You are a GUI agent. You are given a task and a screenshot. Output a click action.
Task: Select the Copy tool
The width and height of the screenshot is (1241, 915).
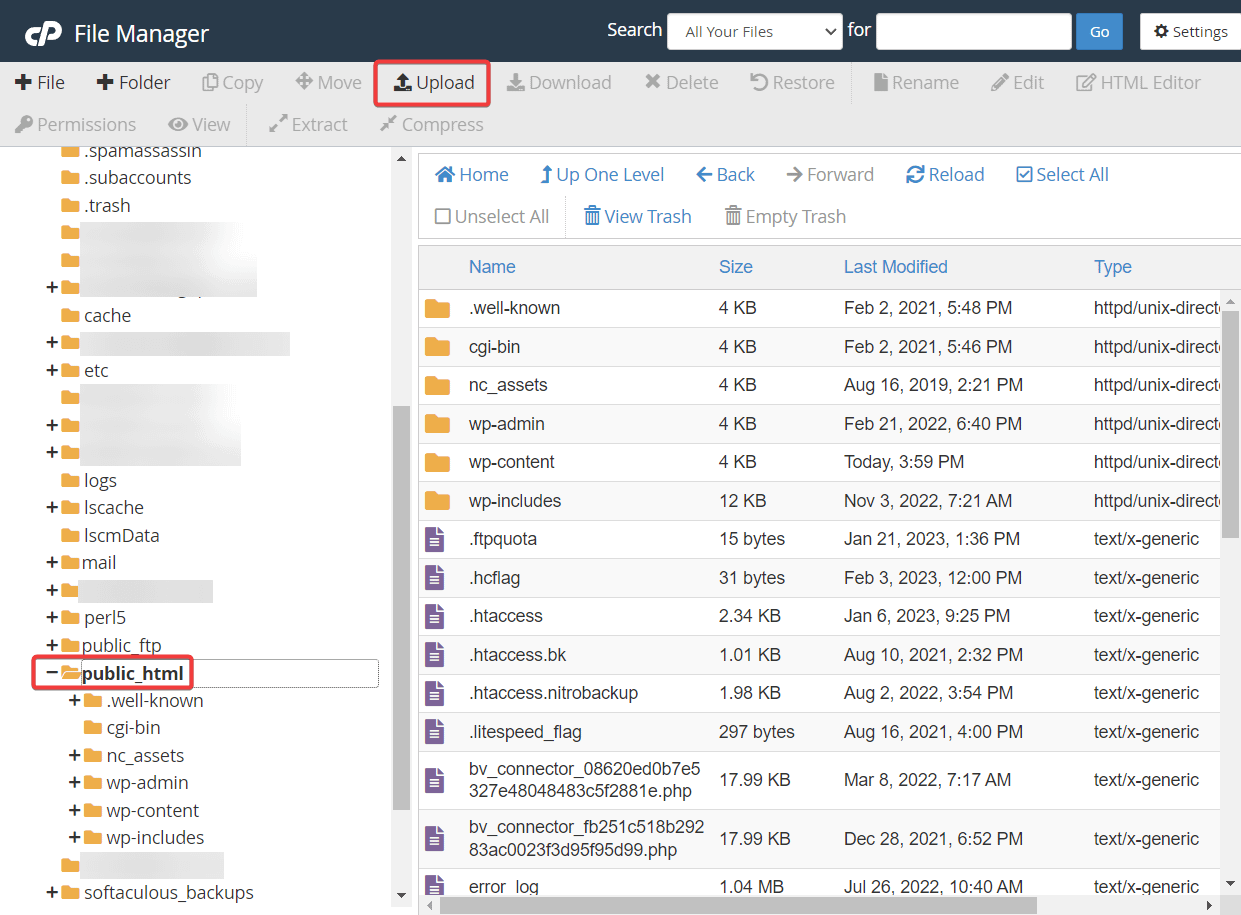click(x=232, y=82)
